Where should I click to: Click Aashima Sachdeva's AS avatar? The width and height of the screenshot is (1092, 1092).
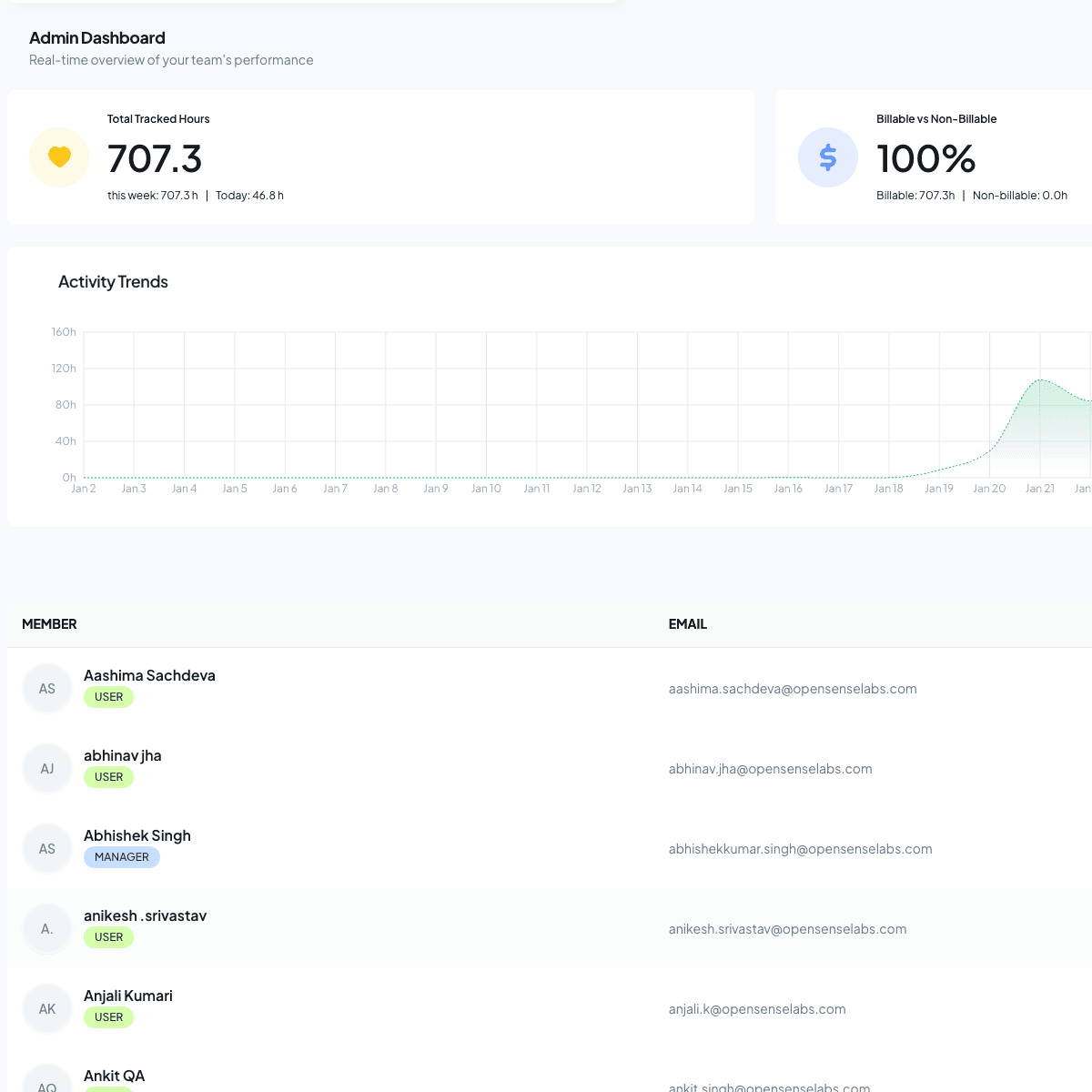(x=47, y=689)
